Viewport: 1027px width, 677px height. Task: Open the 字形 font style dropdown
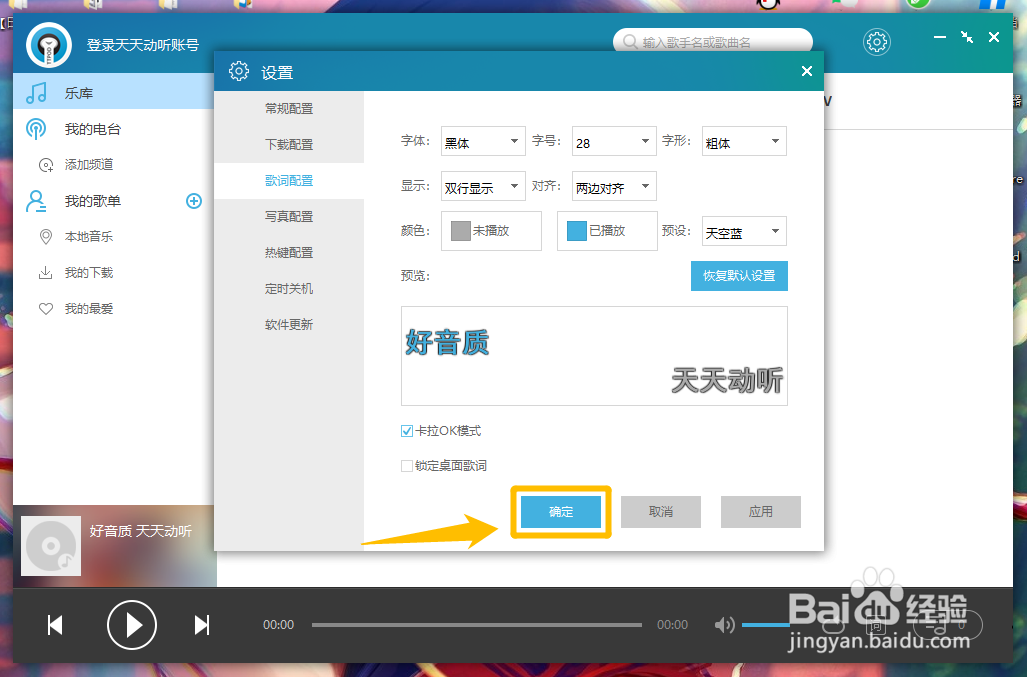click(744, 141)
